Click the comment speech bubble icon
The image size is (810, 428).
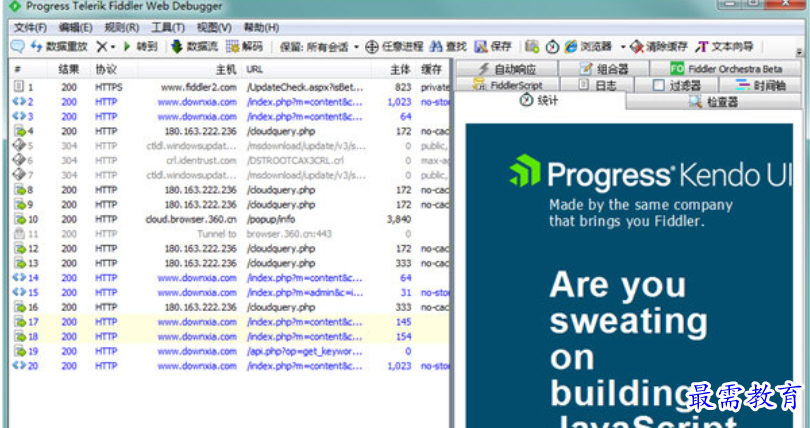coord(18,46)
